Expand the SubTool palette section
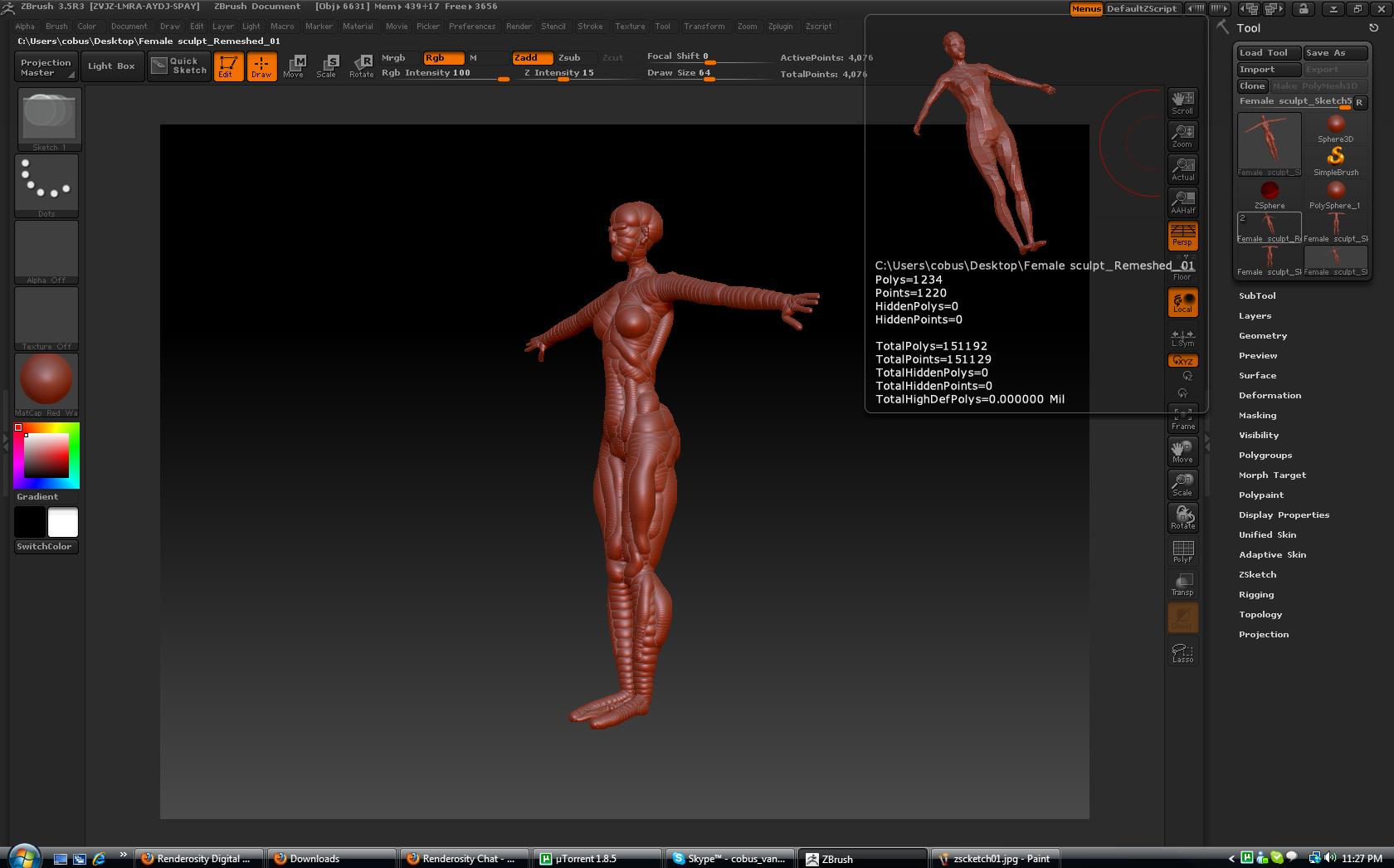1394x868 pixels. coord(1257,296)
